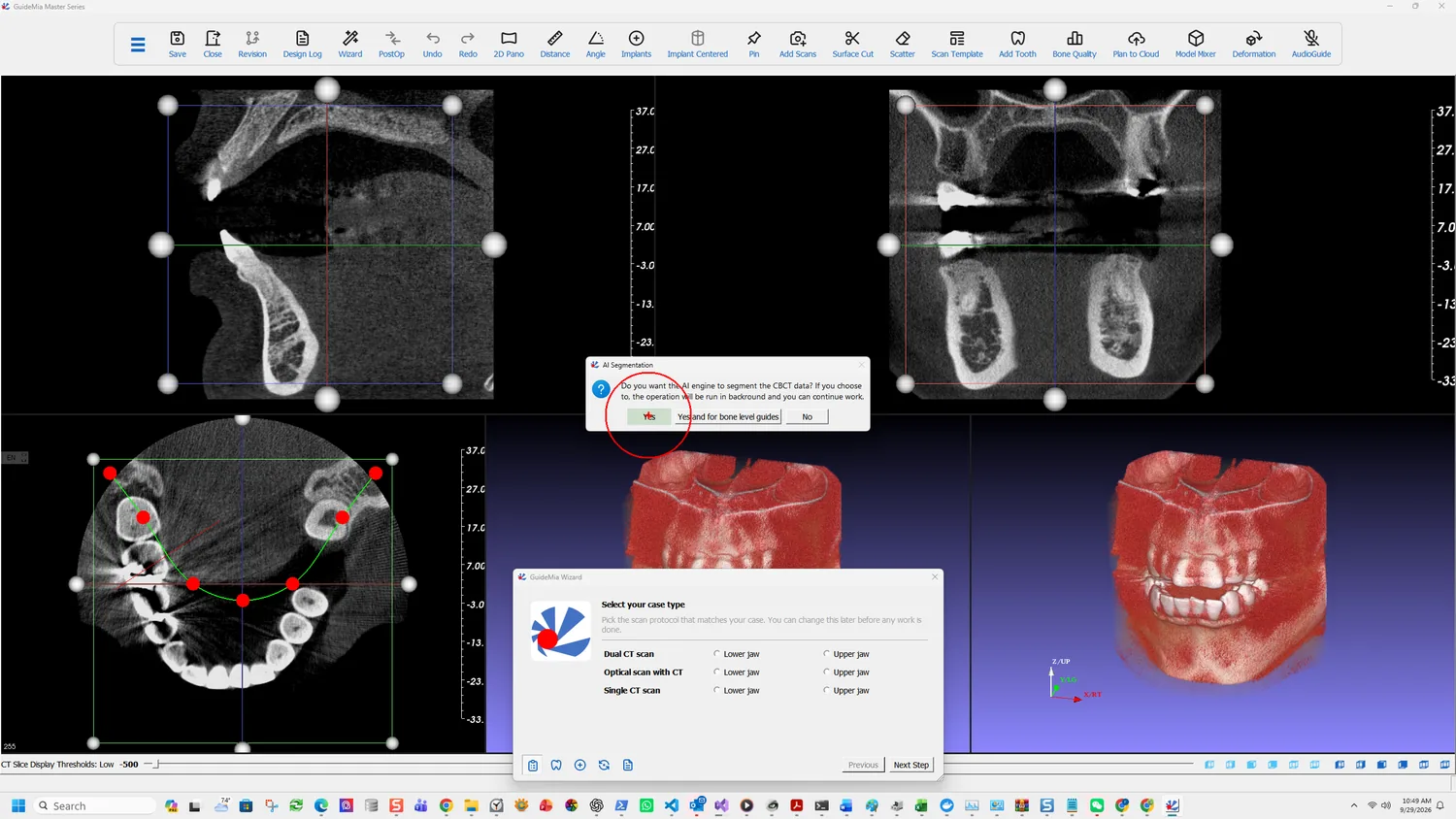Open the Design Log
The height and width of the screenshot is (819, 1456).
click(302, 45)
